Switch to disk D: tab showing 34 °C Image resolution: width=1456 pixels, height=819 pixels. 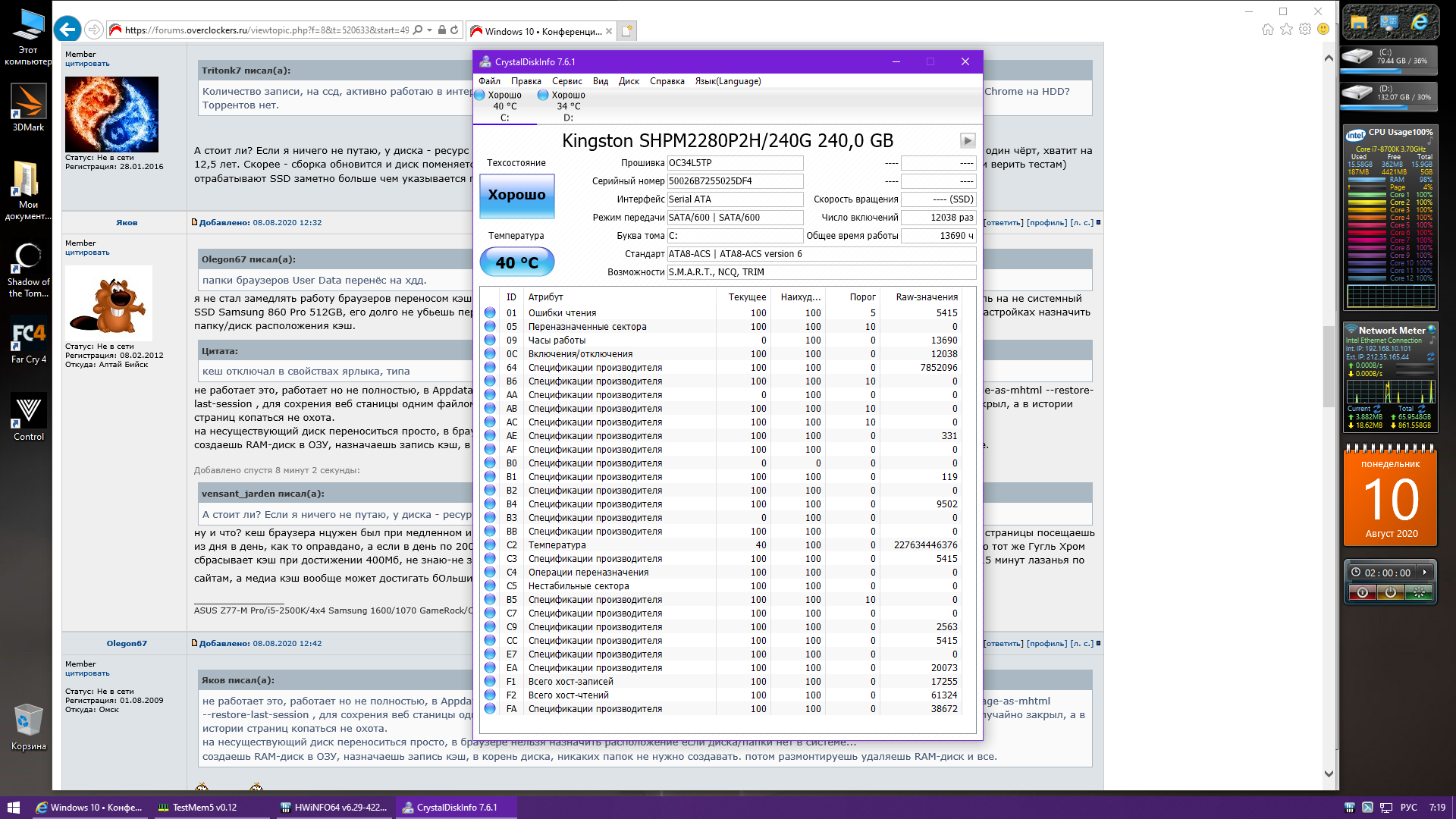click(x=568, y=106)
